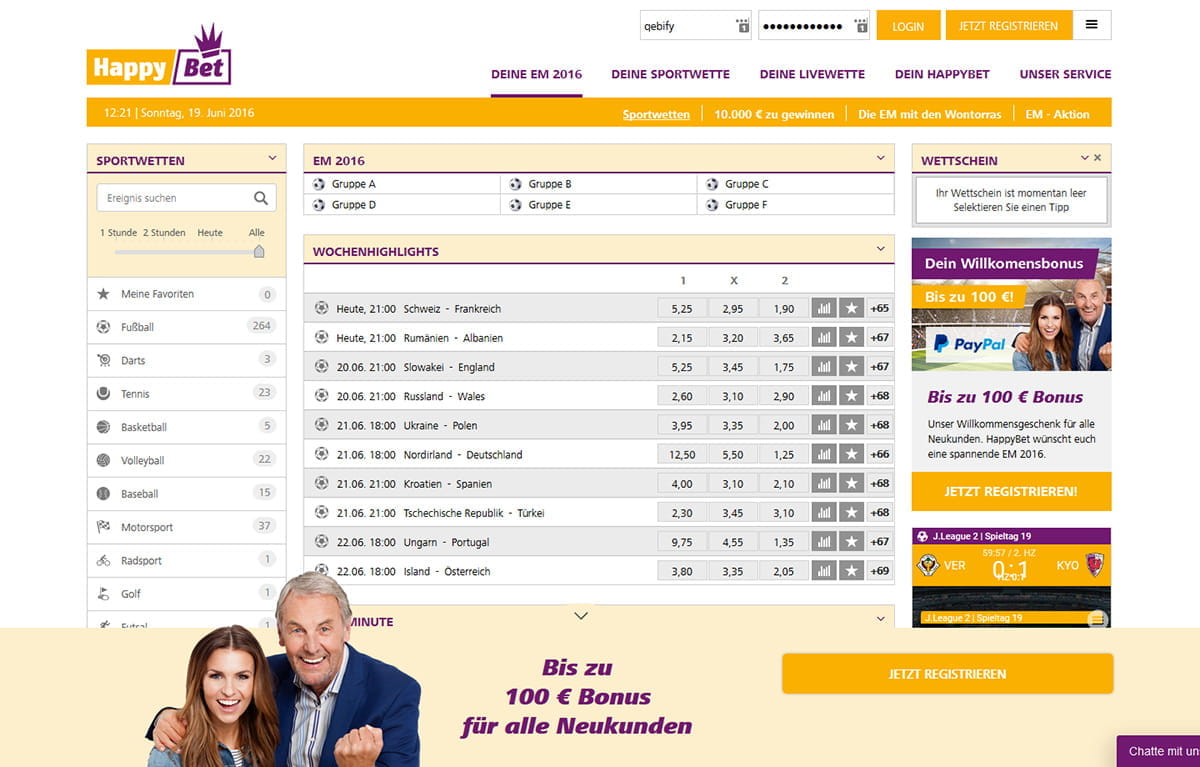Click the LOGIN button
This screenshot has height=767, width=1200.
click(908, 26)
